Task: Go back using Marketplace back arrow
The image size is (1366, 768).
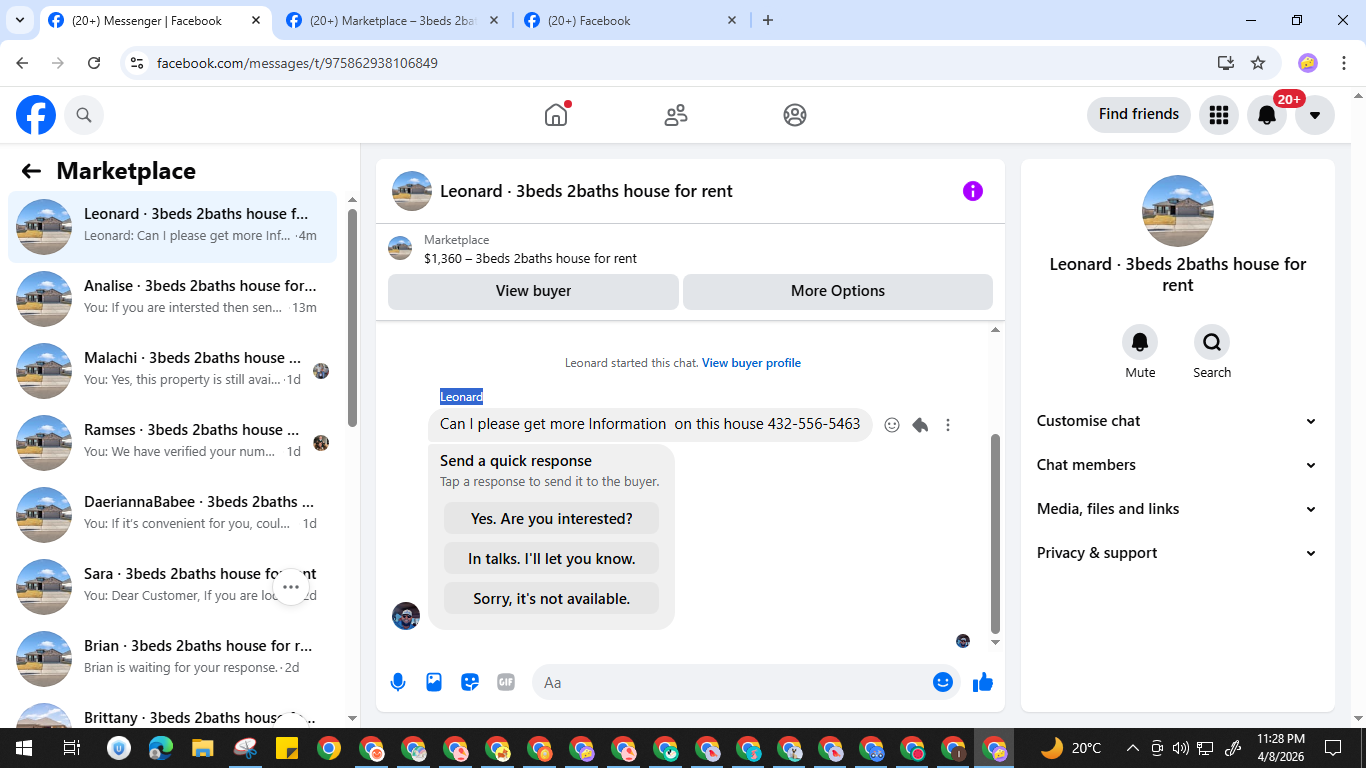Action: pos(31,171)
